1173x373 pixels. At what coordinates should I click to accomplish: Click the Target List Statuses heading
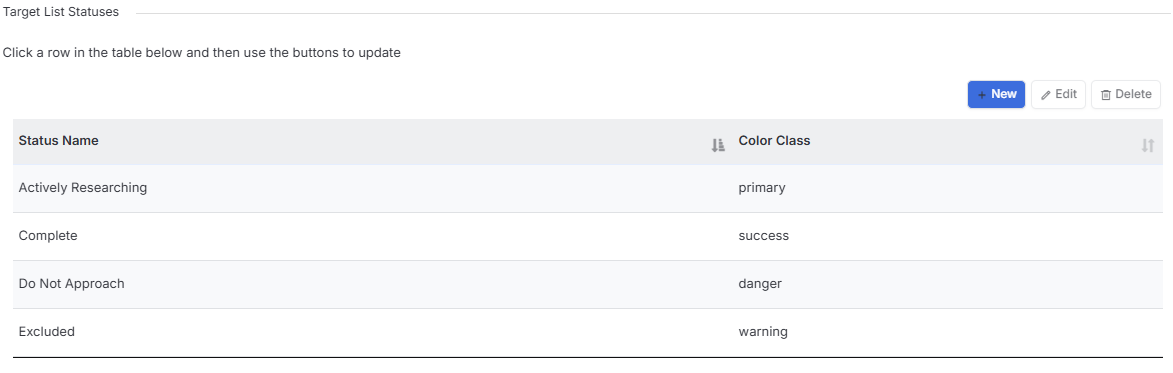pos(61,12)
